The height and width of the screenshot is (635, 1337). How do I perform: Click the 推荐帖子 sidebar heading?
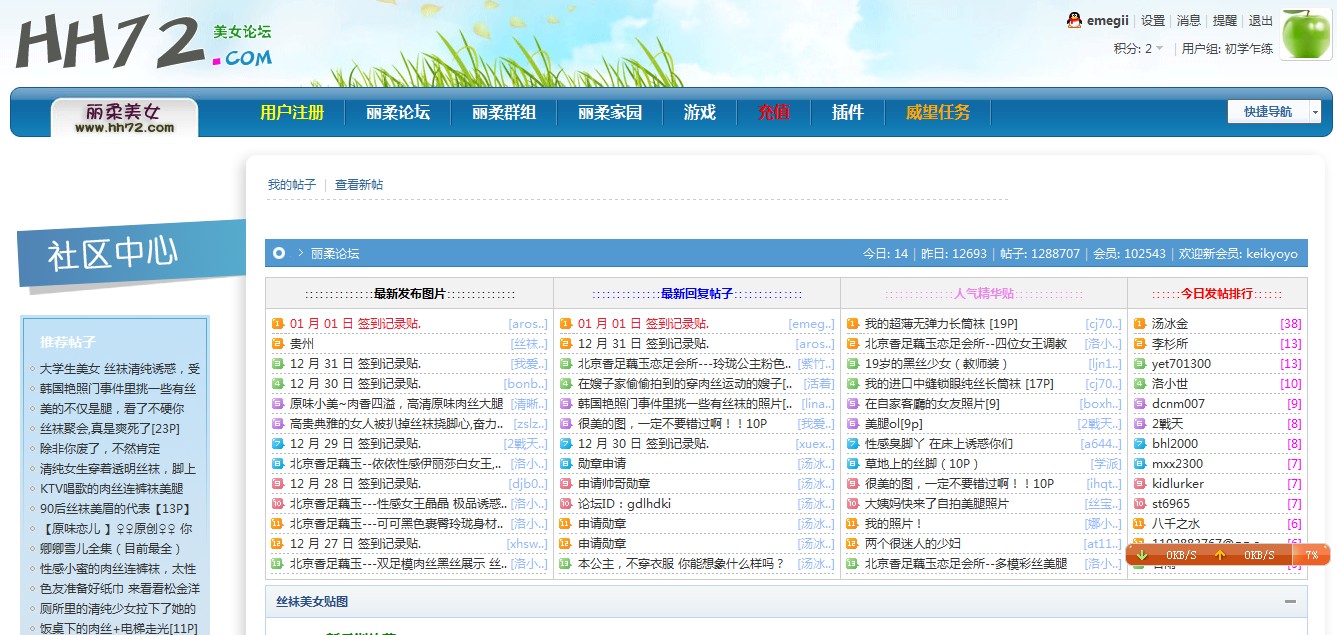click(68, 342)
